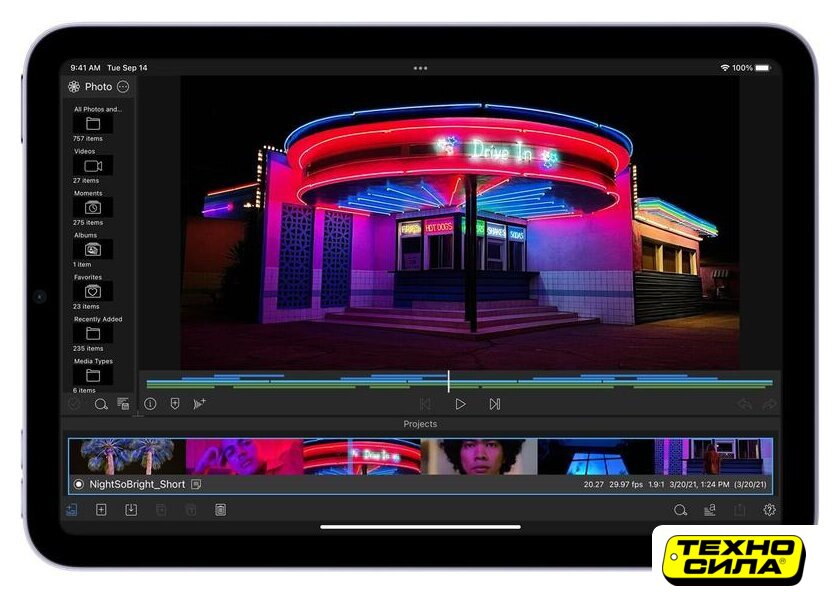Screen dimensions: 840x596
Task: Open the Albums folder
Action: tap(93, 249)
